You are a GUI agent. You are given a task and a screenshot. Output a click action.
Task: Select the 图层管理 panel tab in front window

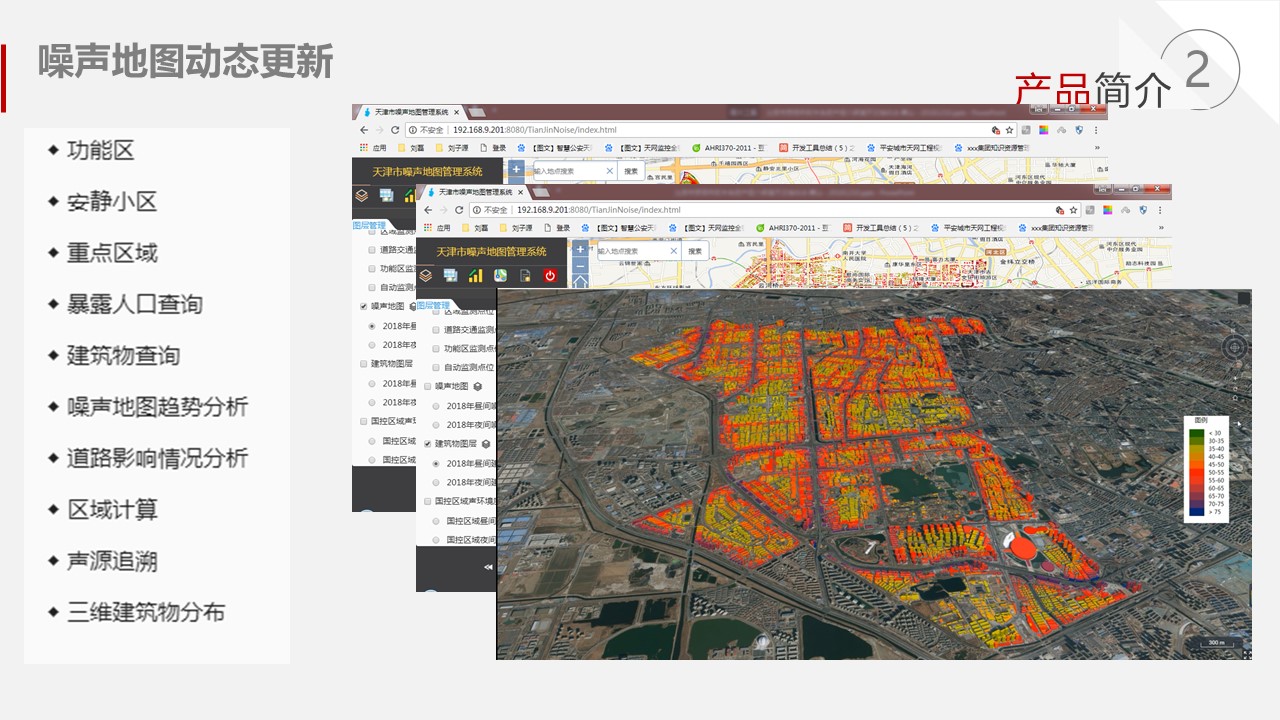tap(433, 305)
